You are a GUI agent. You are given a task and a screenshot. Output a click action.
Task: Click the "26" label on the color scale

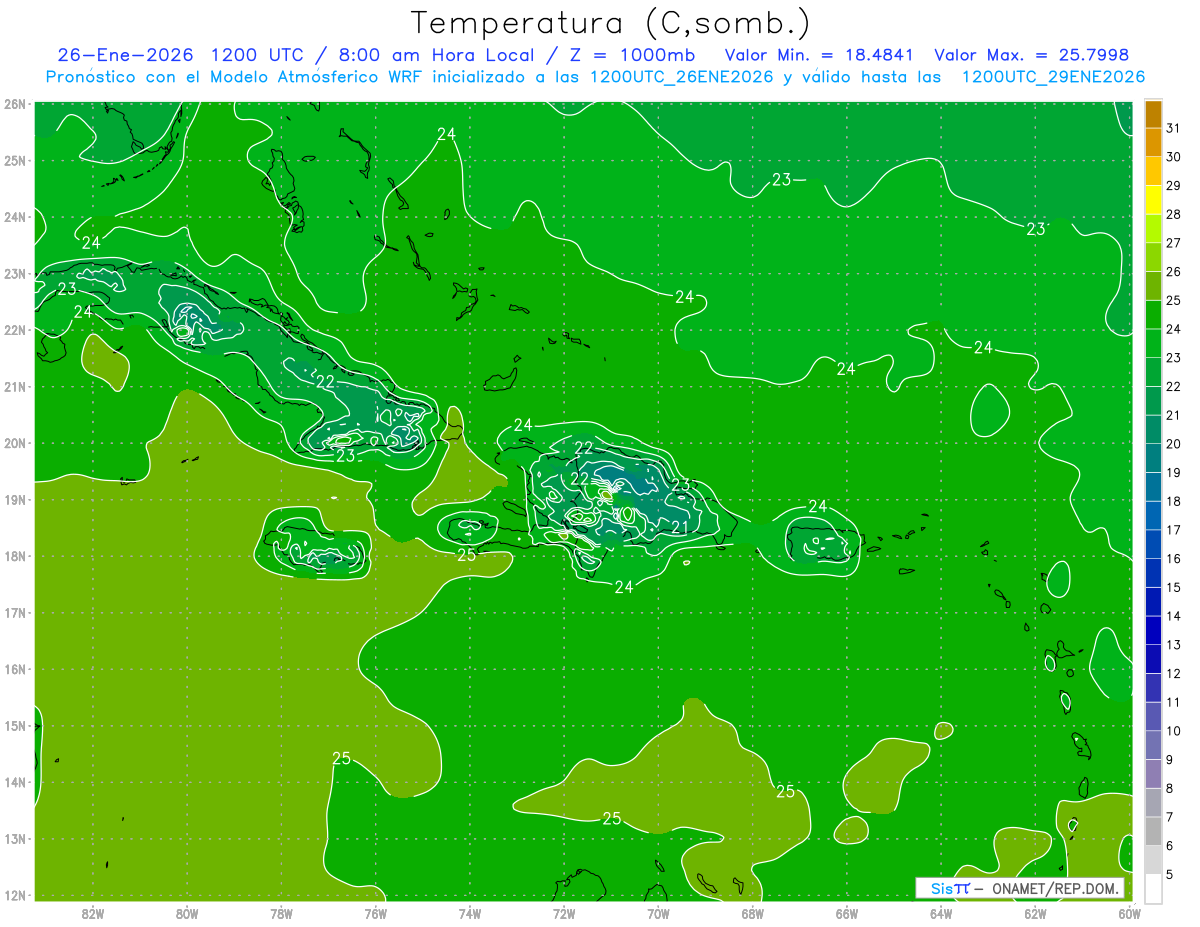(1173, 272)
